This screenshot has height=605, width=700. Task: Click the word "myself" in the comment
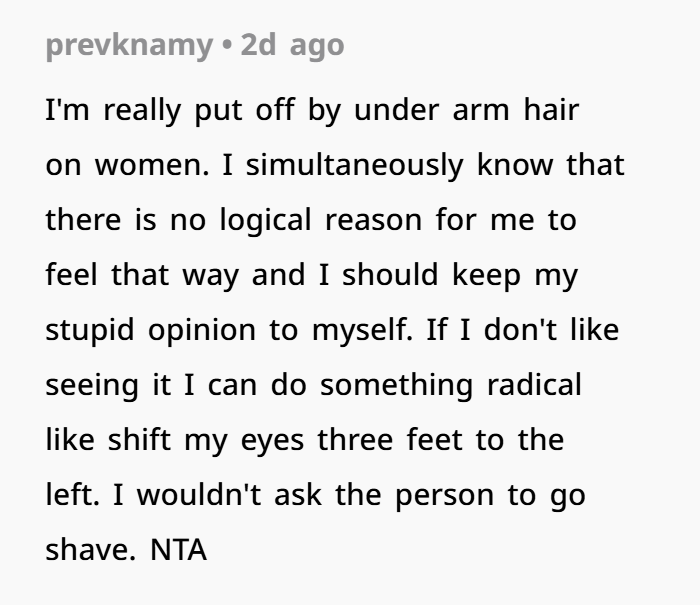tap(361, 331)
